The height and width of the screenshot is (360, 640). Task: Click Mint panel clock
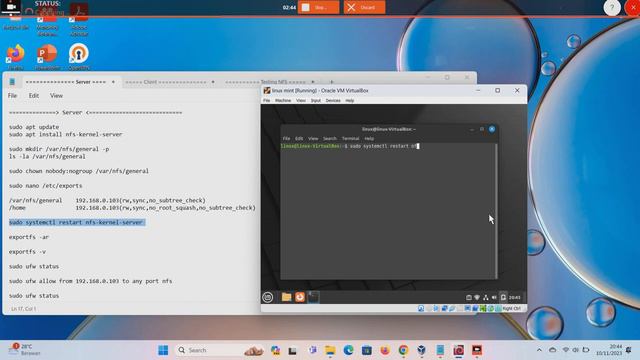[515, 298]
